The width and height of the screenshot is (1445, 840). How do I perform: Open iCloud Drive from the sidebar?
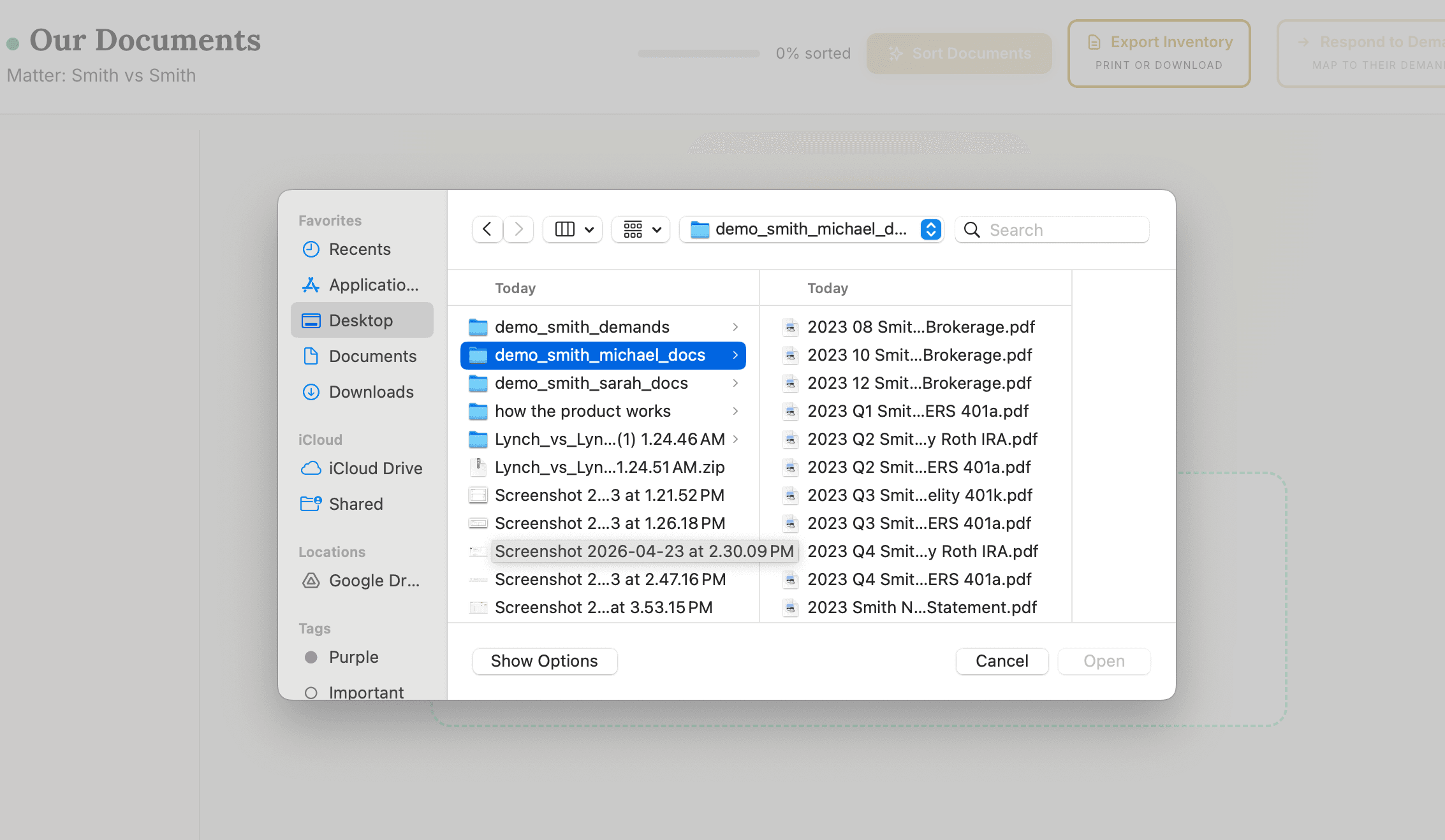coord(376,468)
